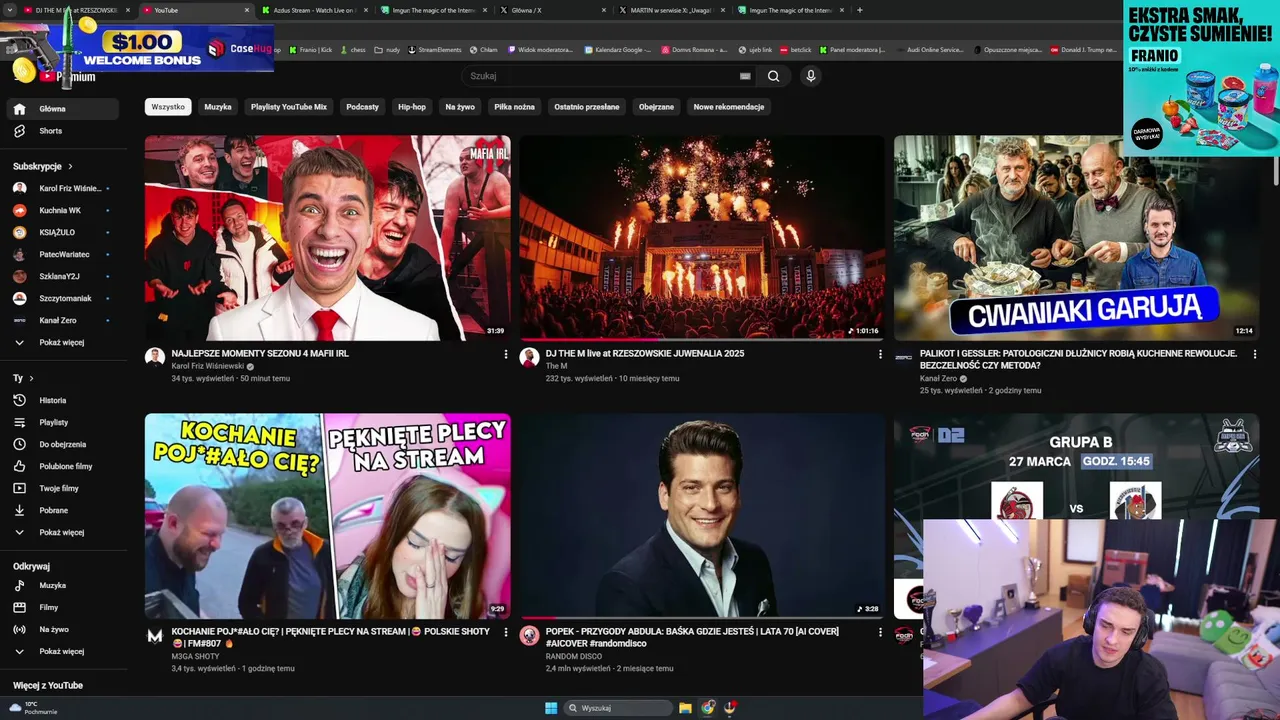The image size is (1280, 720).
Task: Select the Piłka nożna filter chip
Action: [514, 107]
